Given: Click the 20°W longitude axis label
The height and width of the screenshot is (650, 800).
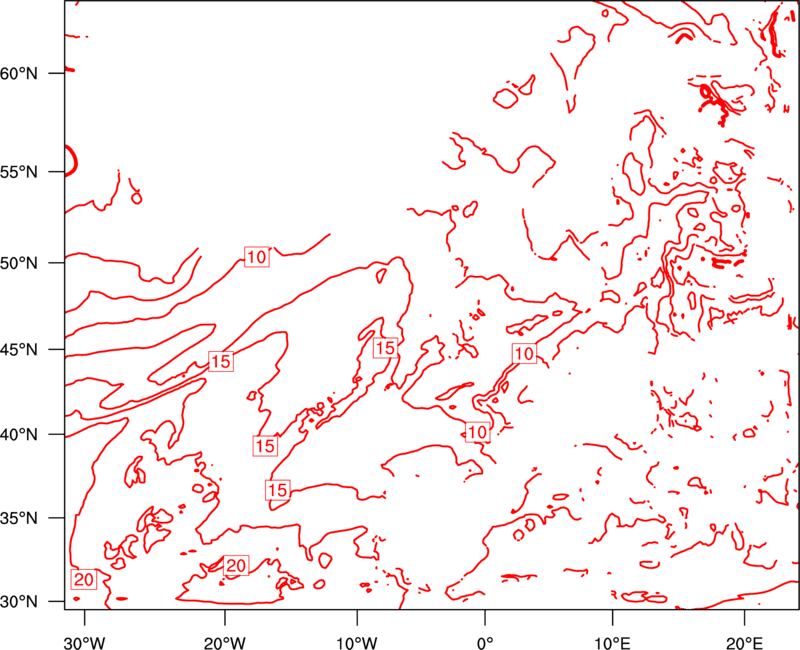Looking at the screenshot, I should (224, 643).
